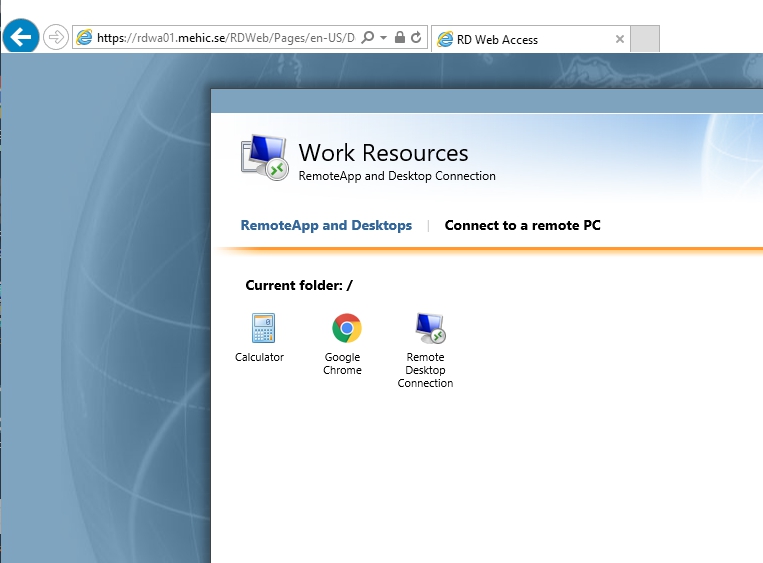
Task: Switch to RemoteApp and Desktops tab
Action: coord(326,225)
